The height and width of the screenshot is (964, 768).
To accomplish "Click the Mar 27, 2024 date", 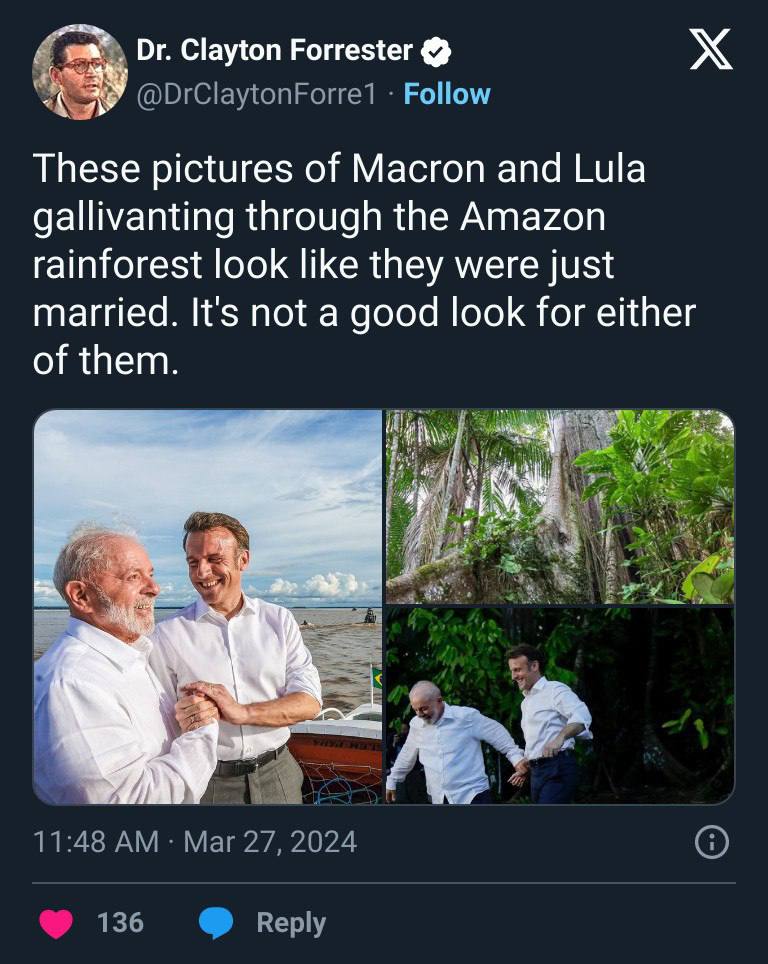I will point(270,842).
